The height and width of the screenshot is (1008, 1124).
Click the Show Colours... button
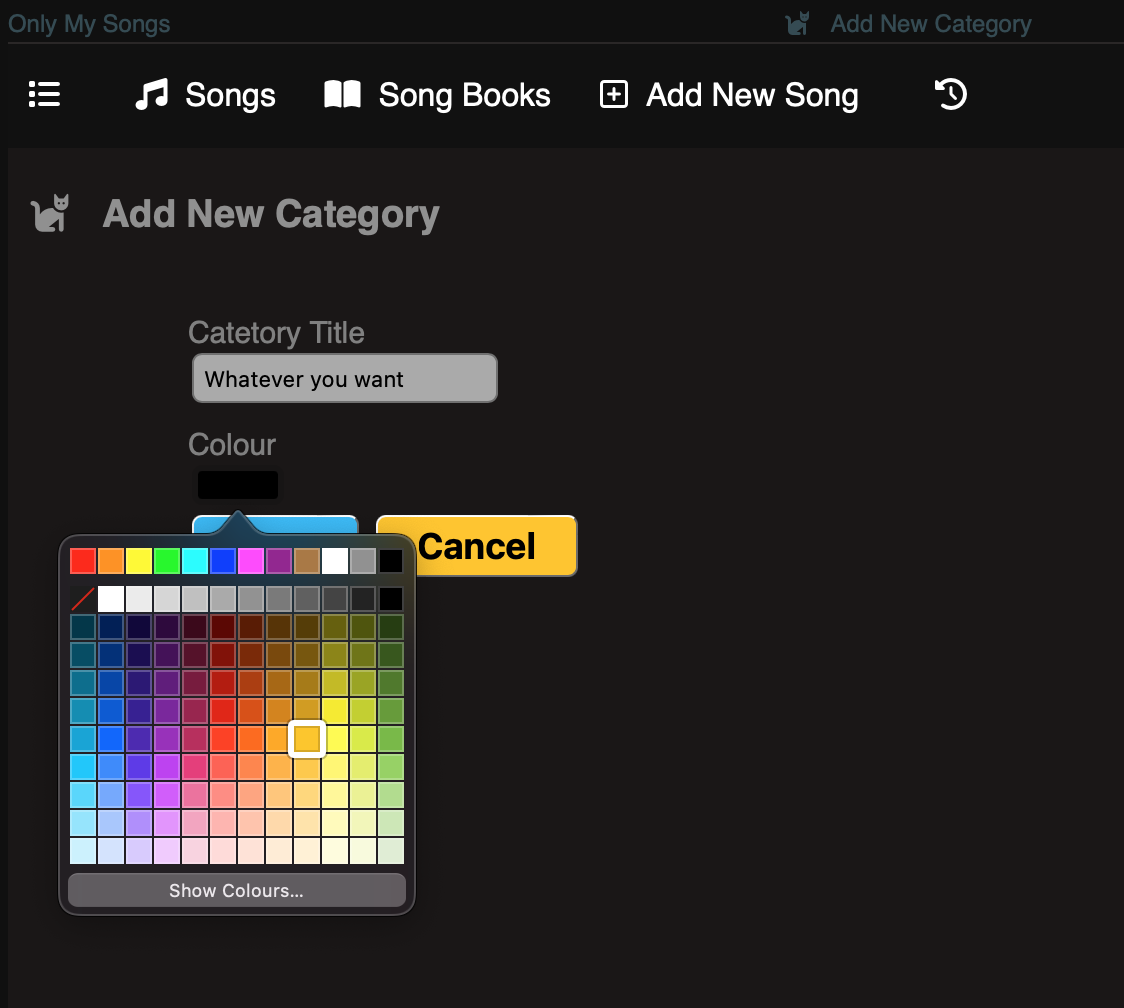(236, 890)
